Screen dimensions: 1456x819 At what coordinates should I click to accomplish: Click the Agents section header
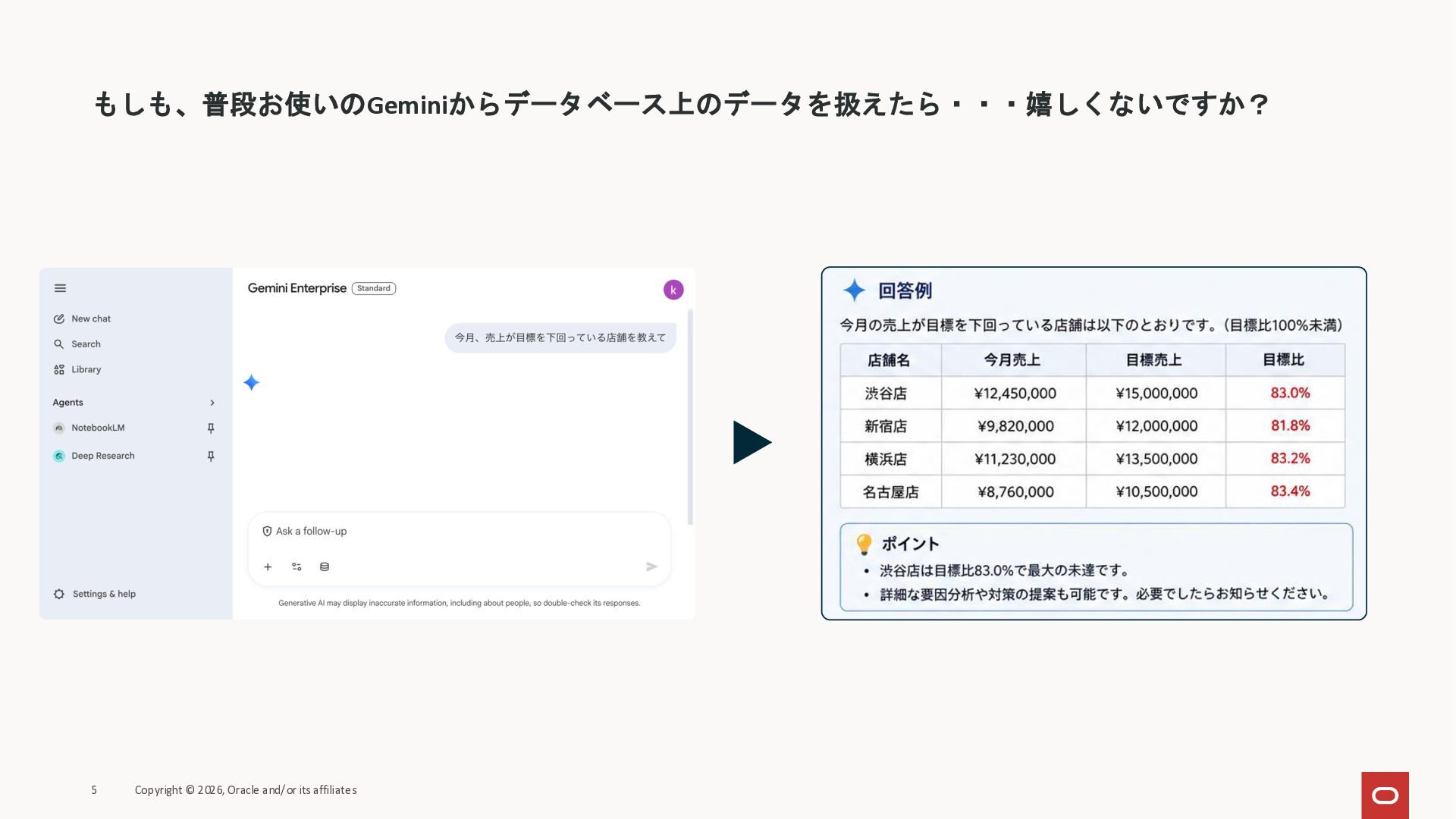point(67,403)
